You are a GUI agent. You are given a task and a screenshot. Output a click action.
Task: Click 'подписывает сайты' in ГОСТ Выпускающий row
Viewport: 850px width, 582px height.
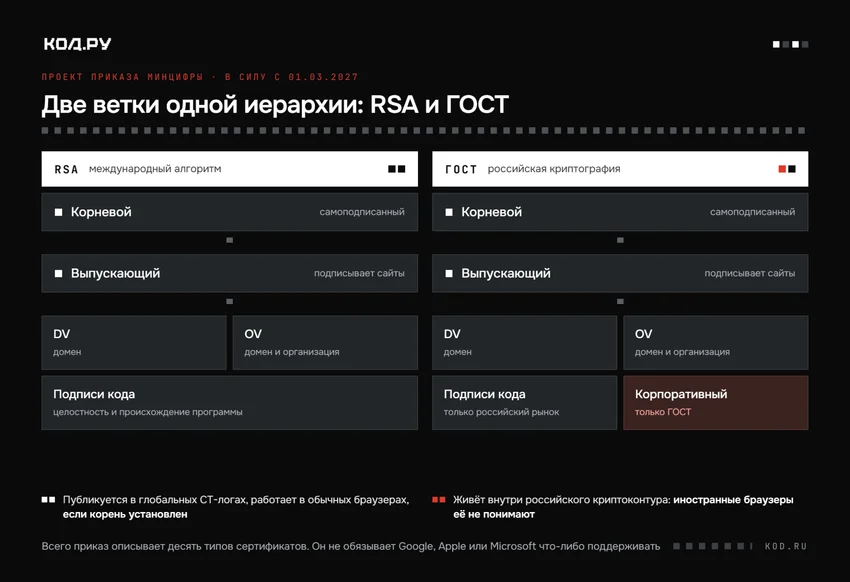[750, 273]
